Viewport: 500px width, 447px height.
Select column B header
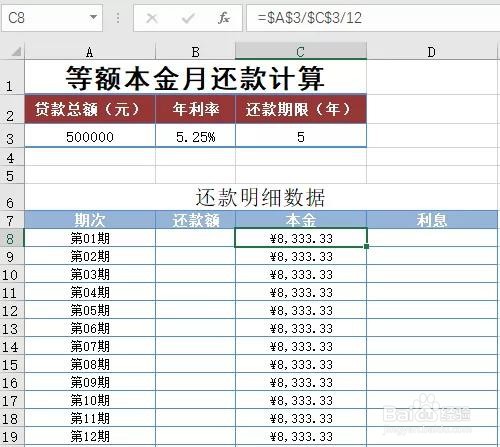[x=195, y=52]
